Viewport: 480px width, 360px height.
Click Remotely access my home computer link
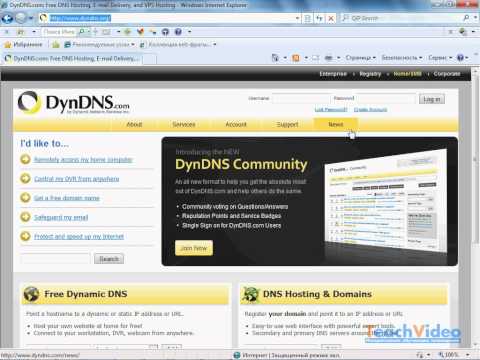(83, 160)
